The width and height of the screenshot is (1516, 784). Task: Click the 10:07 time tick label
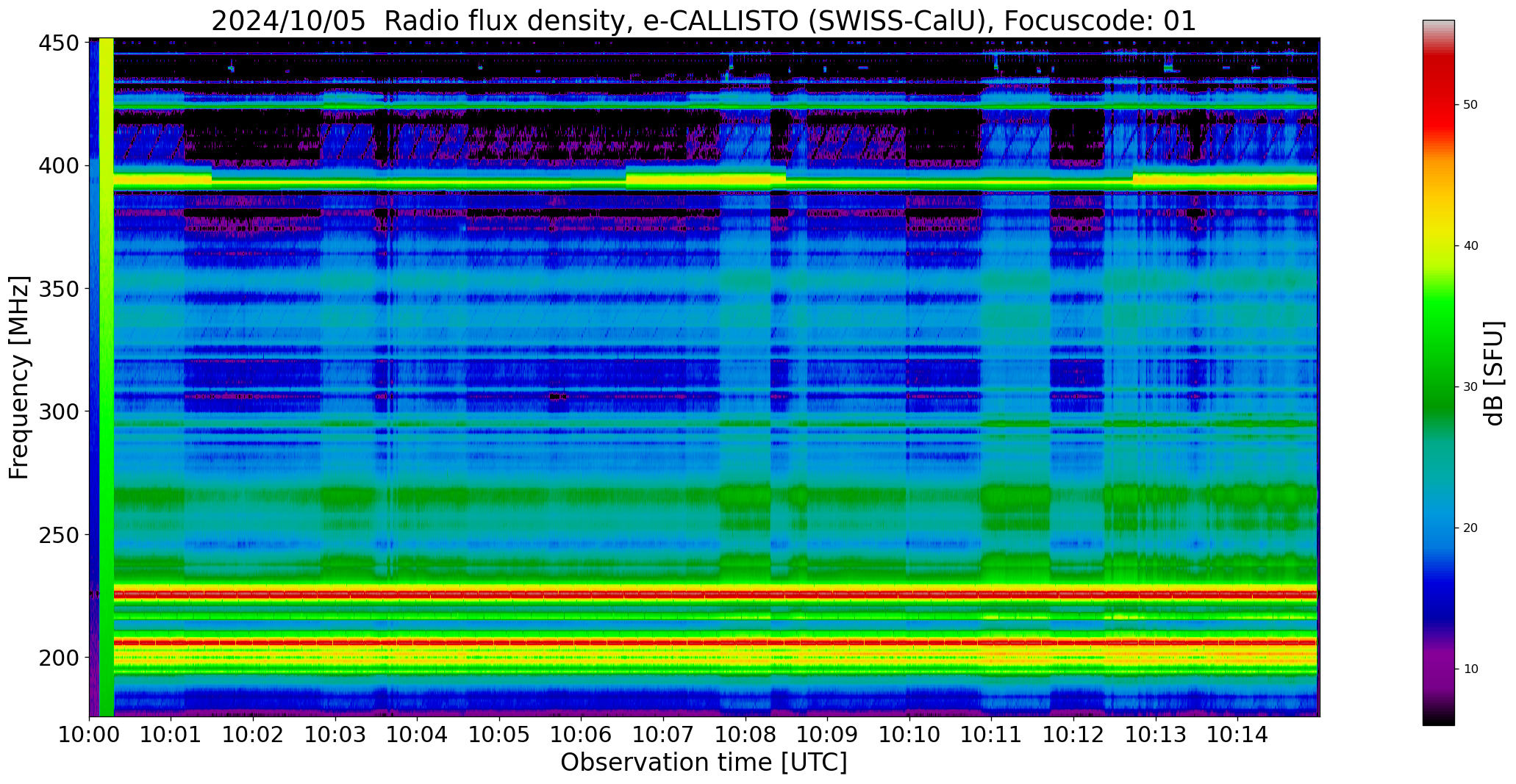(663, 734)
